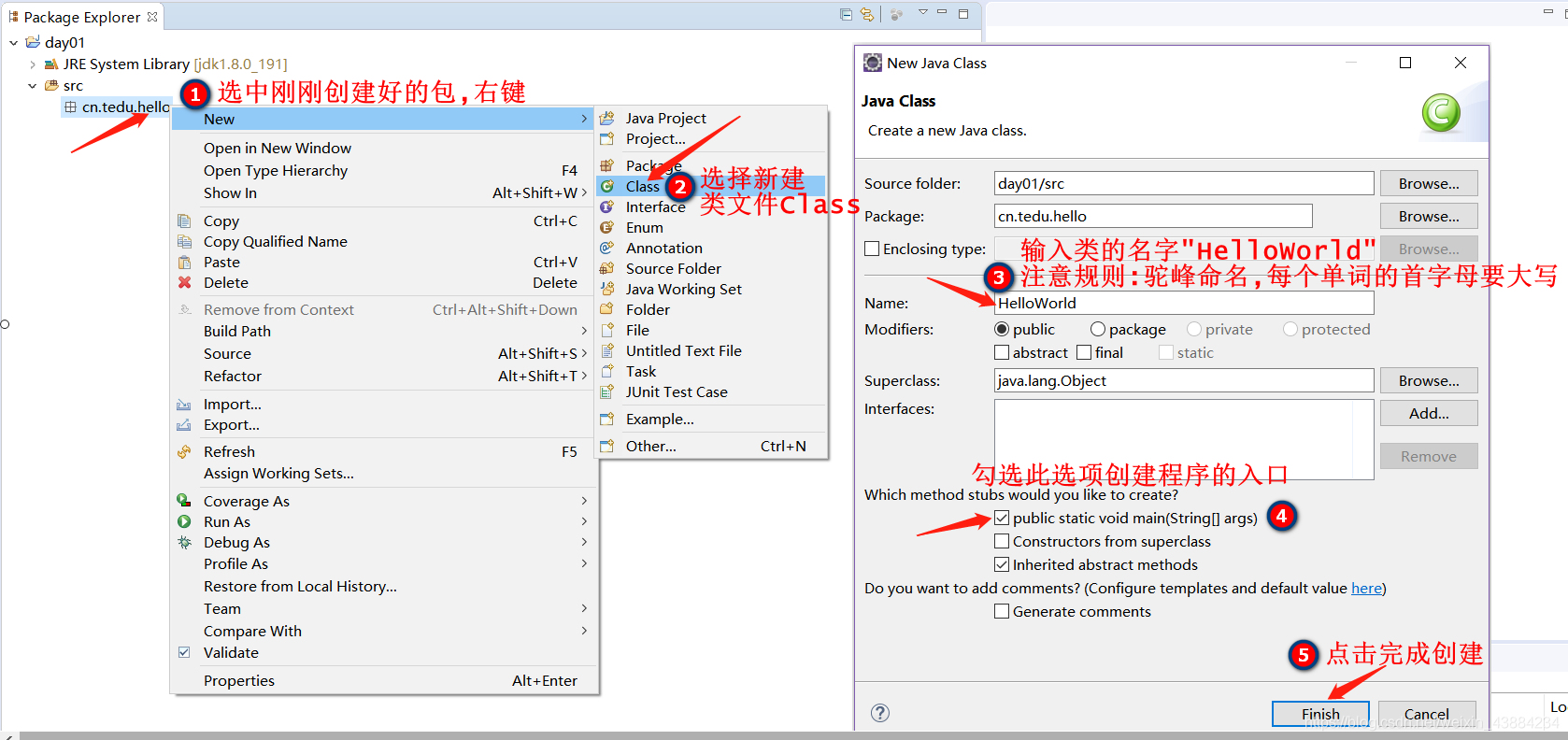Check Generate comments checkbox
Viewport: 1568px width, 740px height.
1002,611
